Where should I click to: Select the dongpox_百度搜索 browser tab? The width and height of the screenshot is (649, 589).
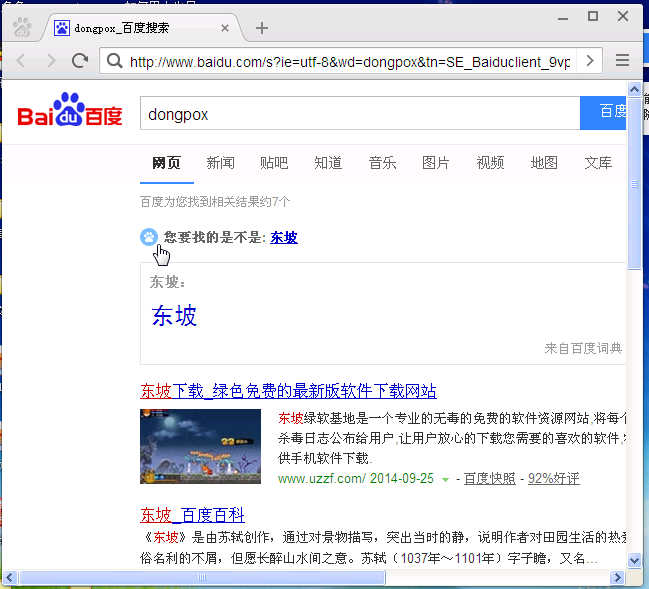[x=141, y=28]
